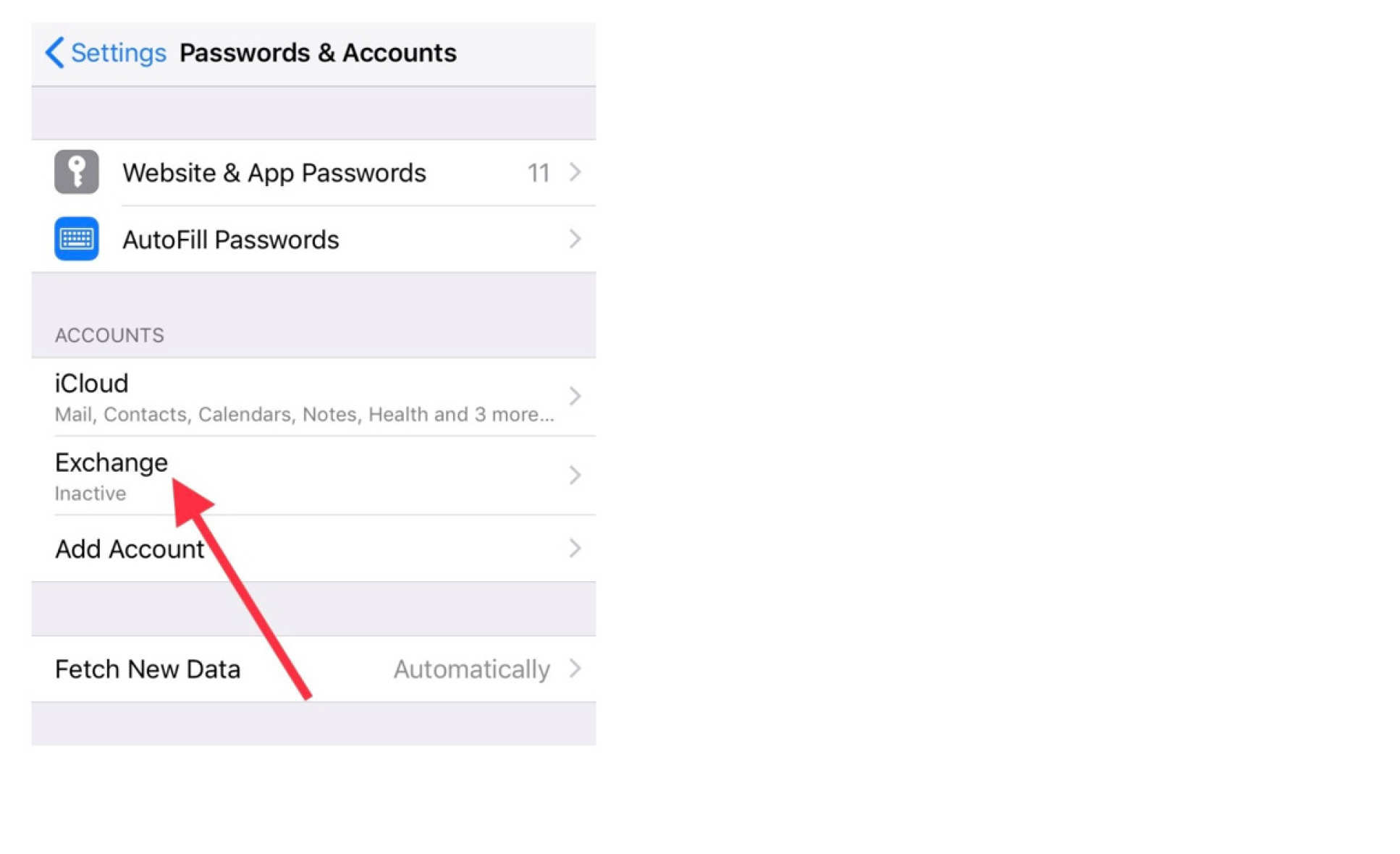This screenshot has height=854, width=1400.
Task: Tap the chevron beside Add Account
Action: (575, 549)
